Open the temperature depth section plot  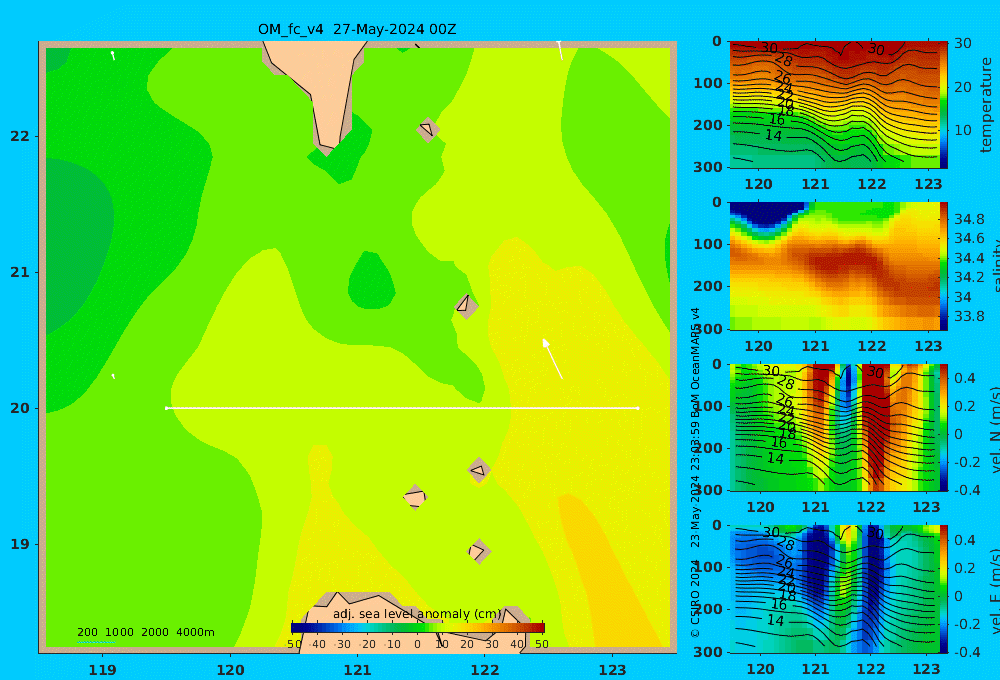(x=834, y=105)
